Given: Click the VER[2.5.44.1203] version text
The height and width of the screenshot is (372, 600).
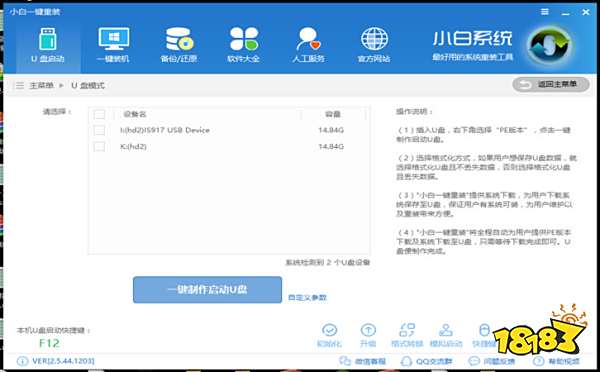Looking at the screenshot, I should (63, 361).
